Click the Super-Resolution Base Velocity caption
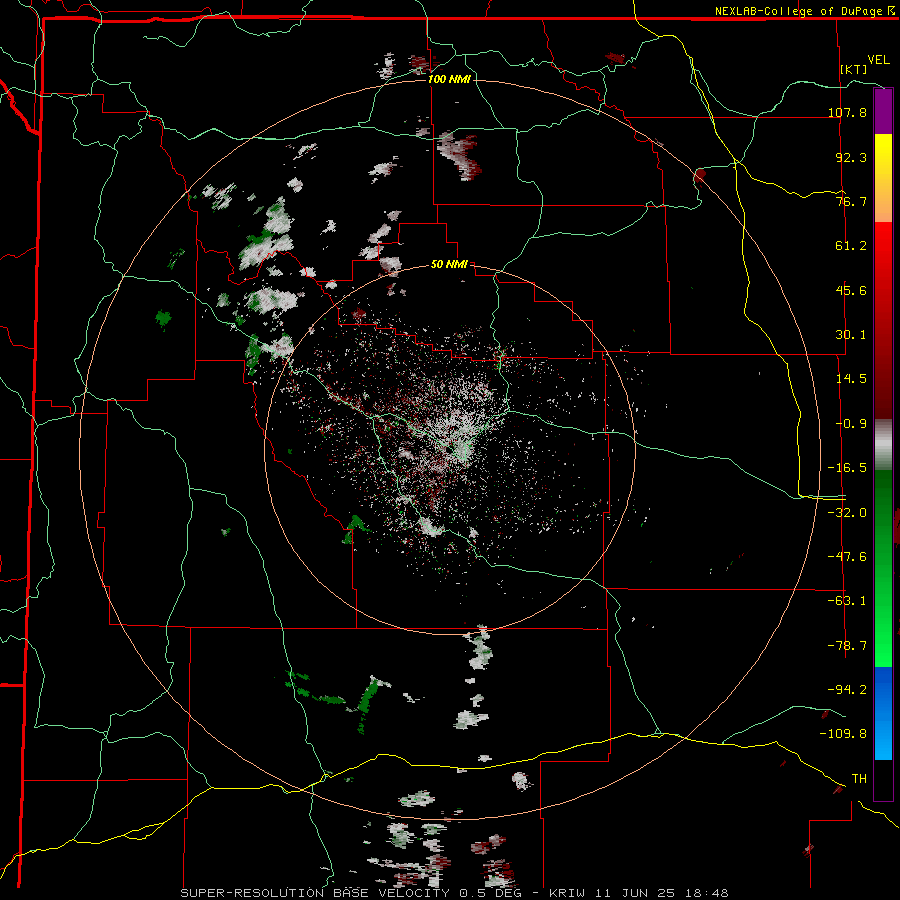Screen dimensions: 900x900 (x=454, y=893)
